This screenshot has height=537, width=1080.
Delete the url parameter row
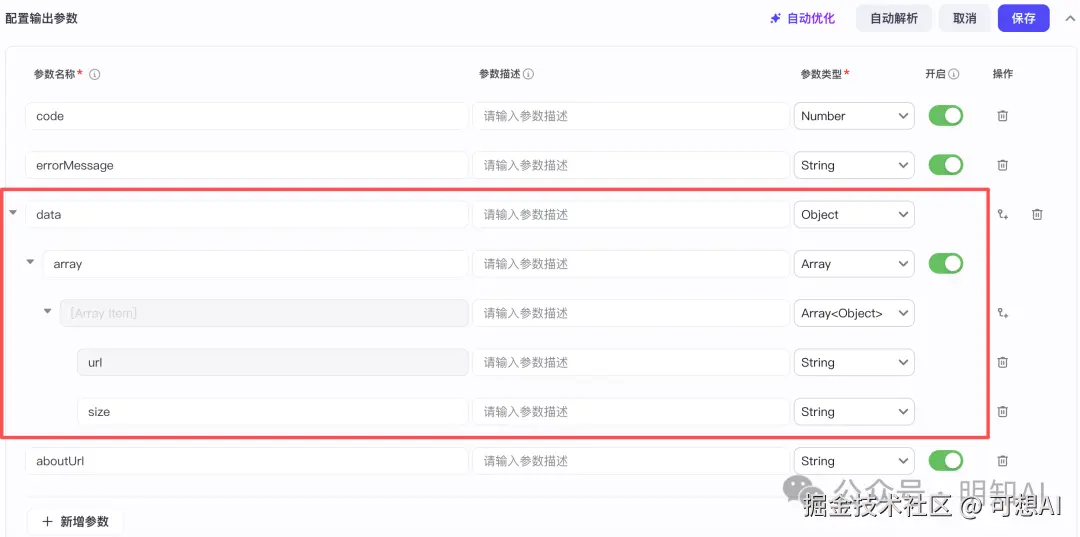click(x=1002, y=362)
